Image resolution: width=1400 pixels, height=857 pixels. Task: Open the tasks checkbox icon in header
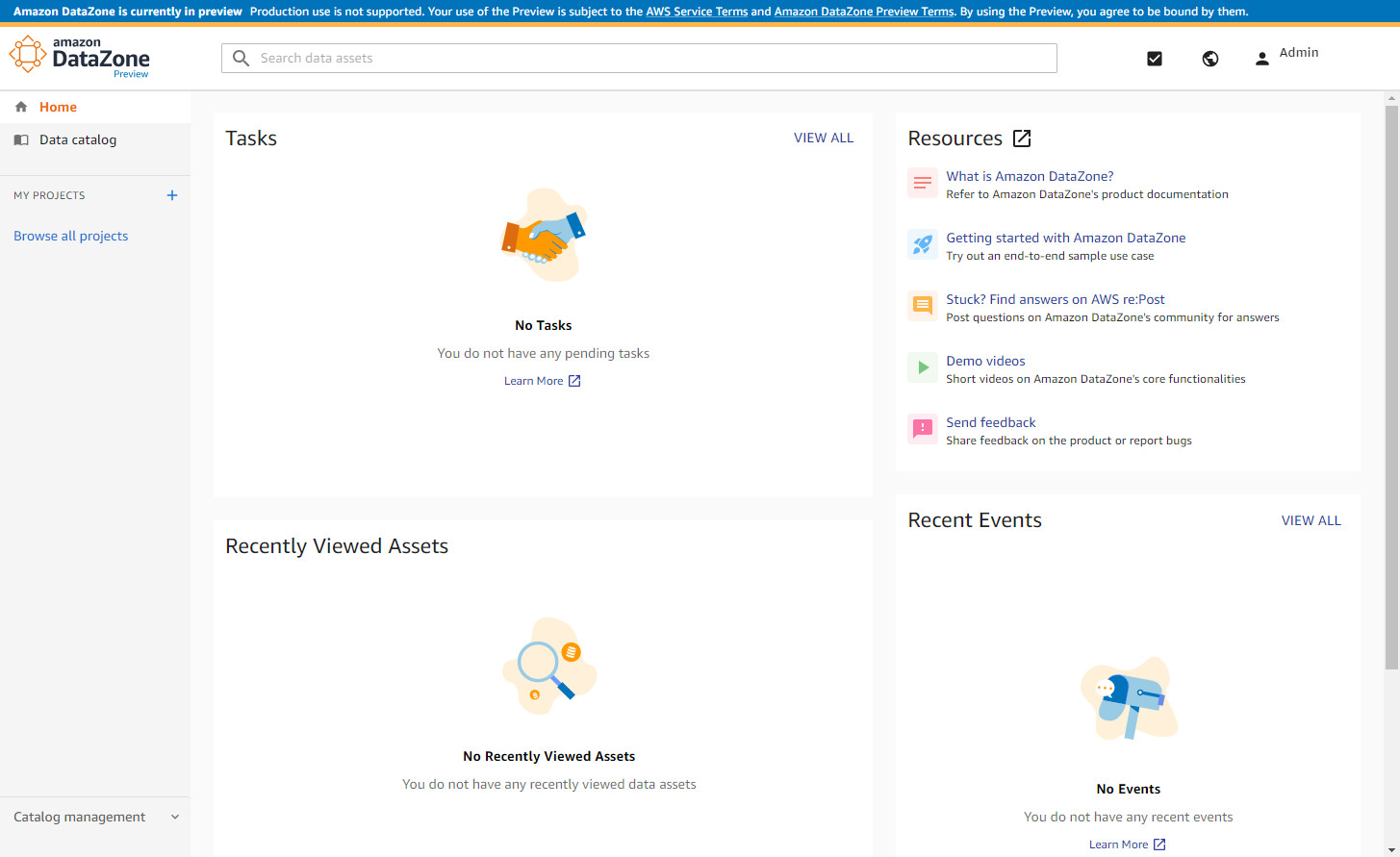pos(1155,59)
